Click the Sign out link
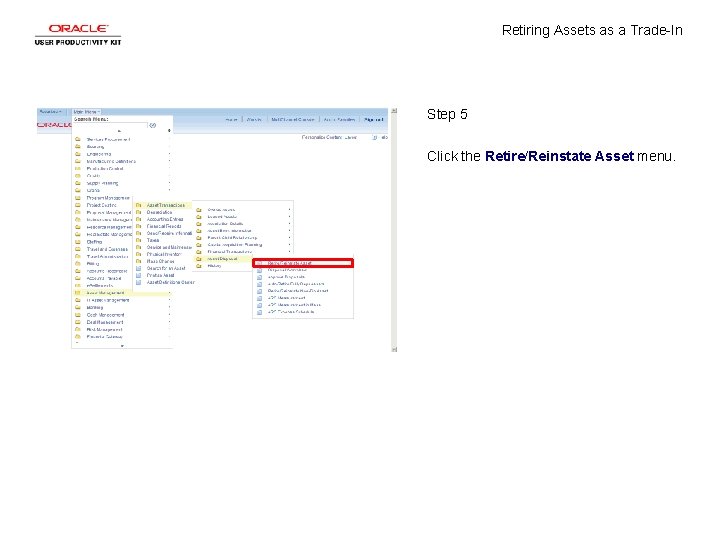The width and height of the screenshot is (720, 540). coord(373,119)
